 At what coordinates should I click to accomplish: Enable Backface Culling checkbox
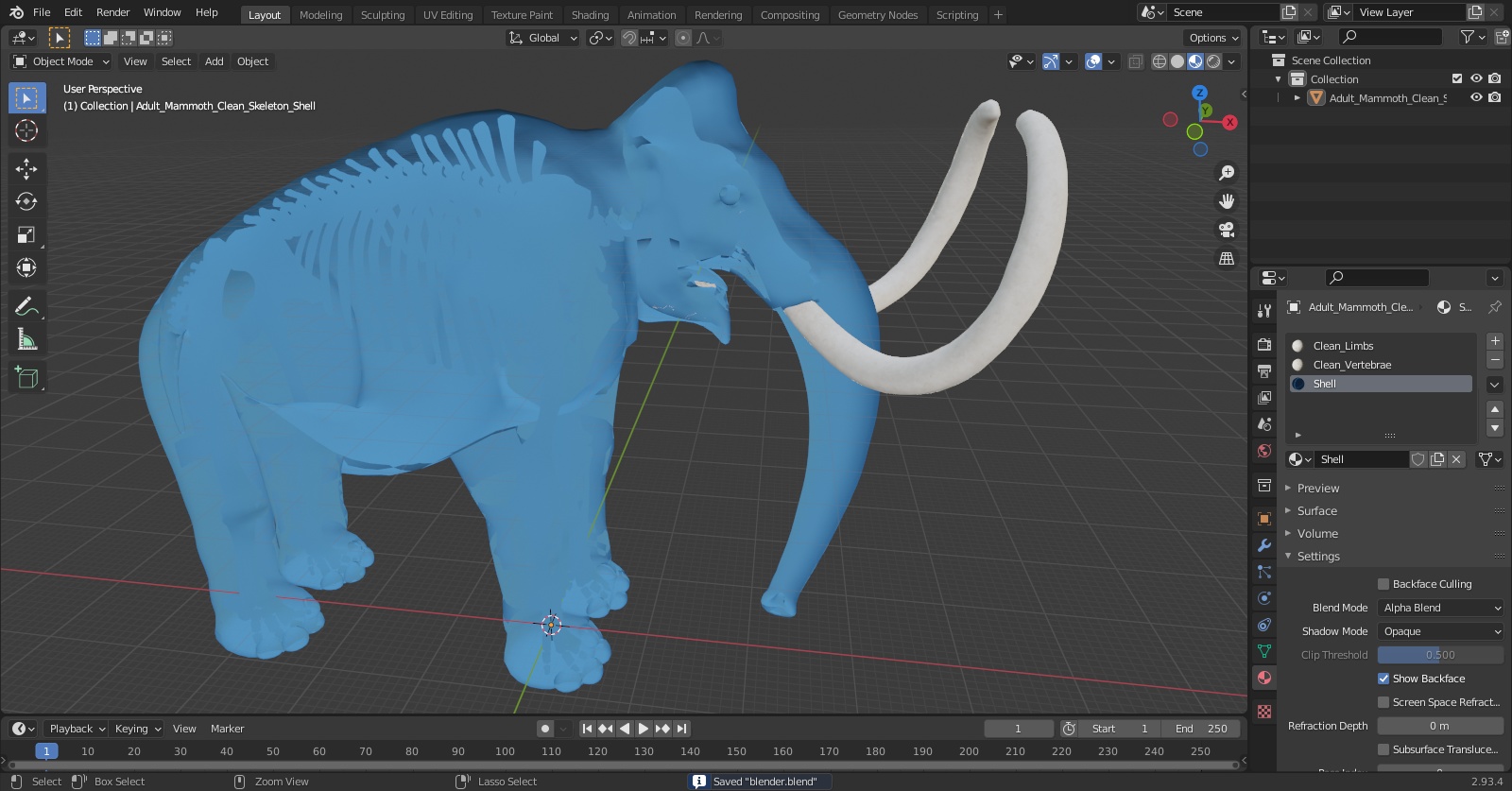click(1383, 584)
